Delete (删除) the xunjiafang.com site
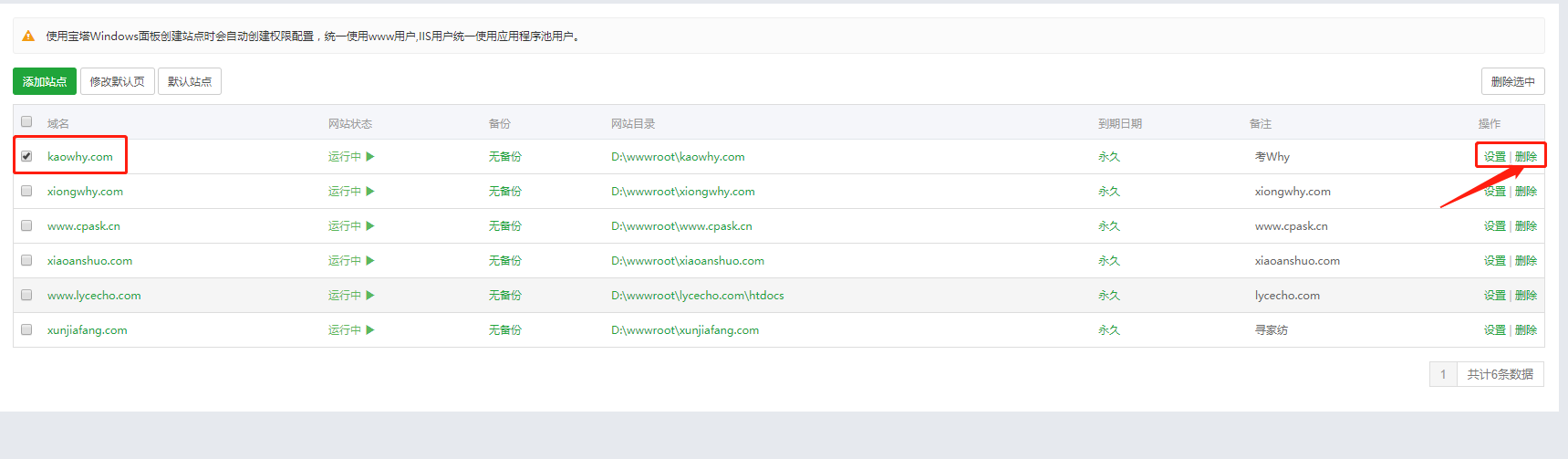The height and width of the screenshot is (459, 1568). click(x=1526, y=330)
